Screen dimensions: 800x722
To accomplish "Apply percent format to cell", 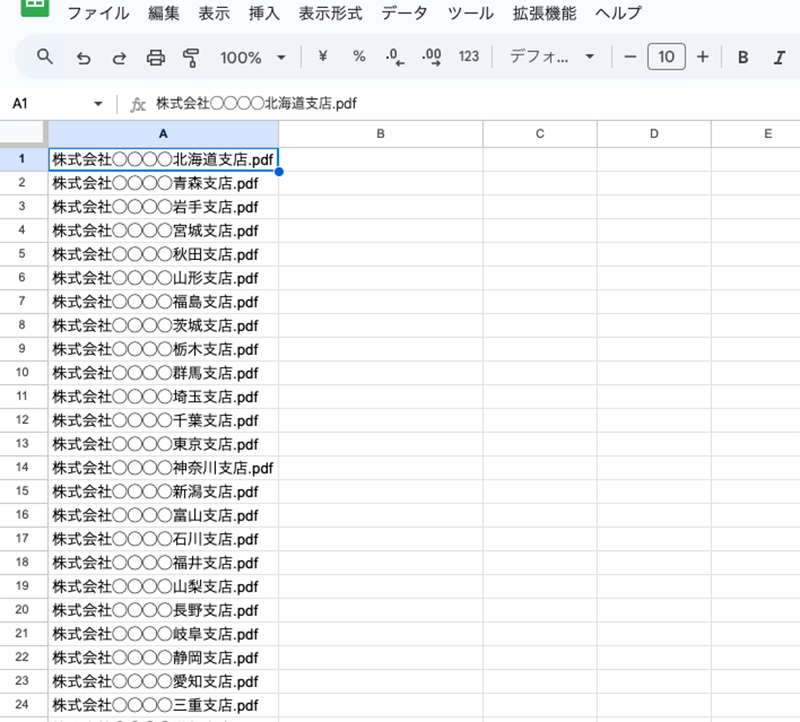I will click(x=359, y=57).
